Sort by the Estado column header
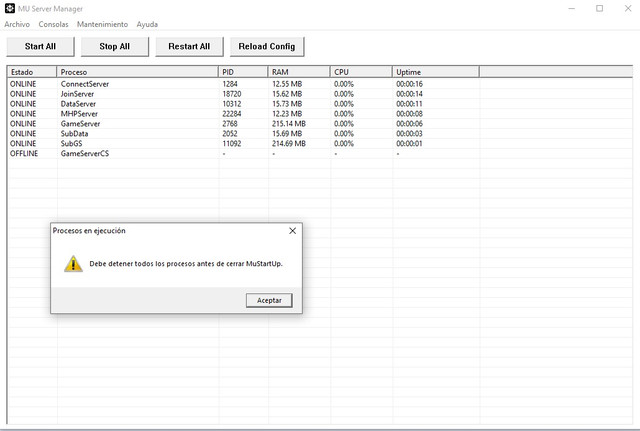This screenshot has width=640, height=431. [32, 72]
